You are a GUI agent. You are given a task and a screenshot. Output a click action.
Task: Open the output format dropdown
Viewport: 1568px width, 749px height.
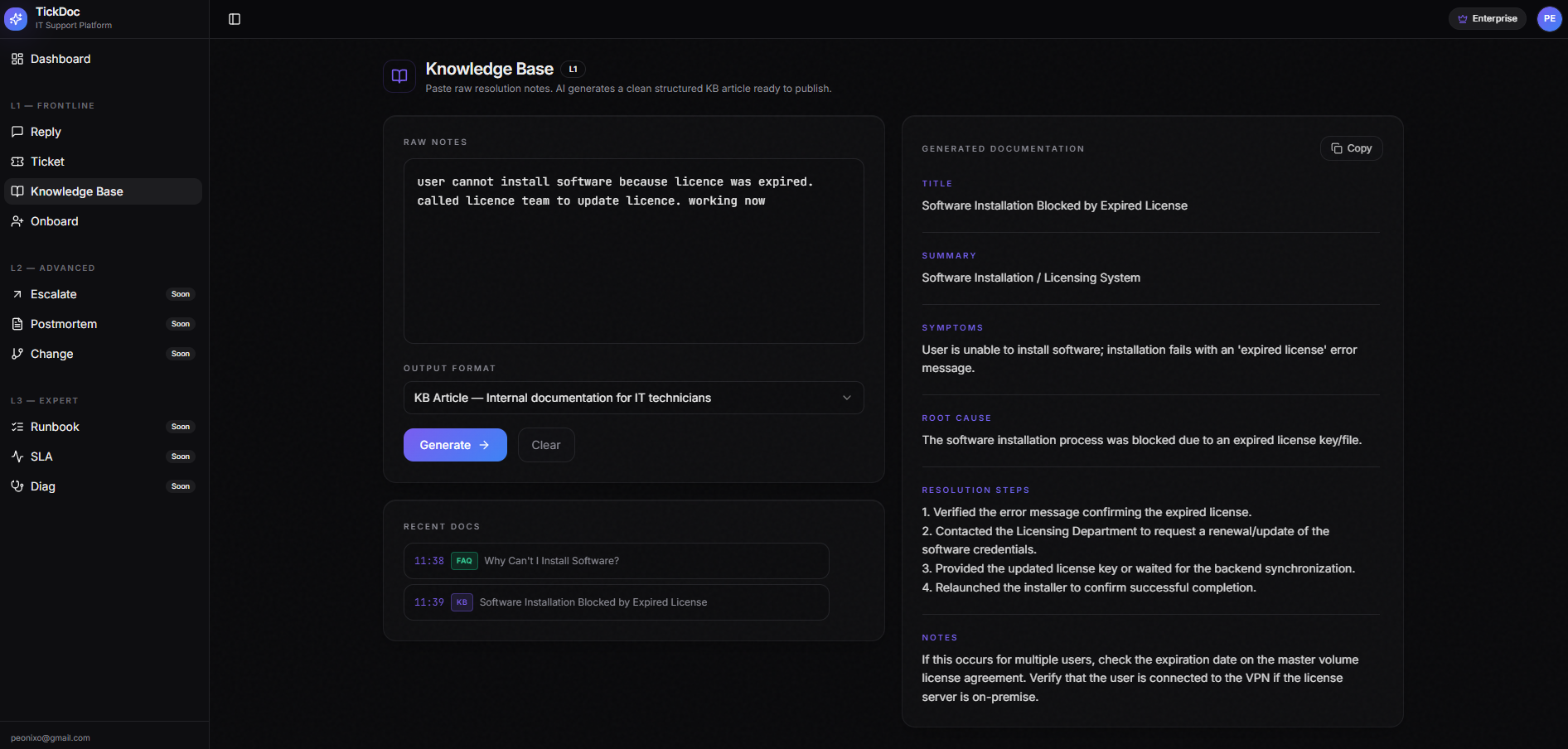[x=846, y=398]
